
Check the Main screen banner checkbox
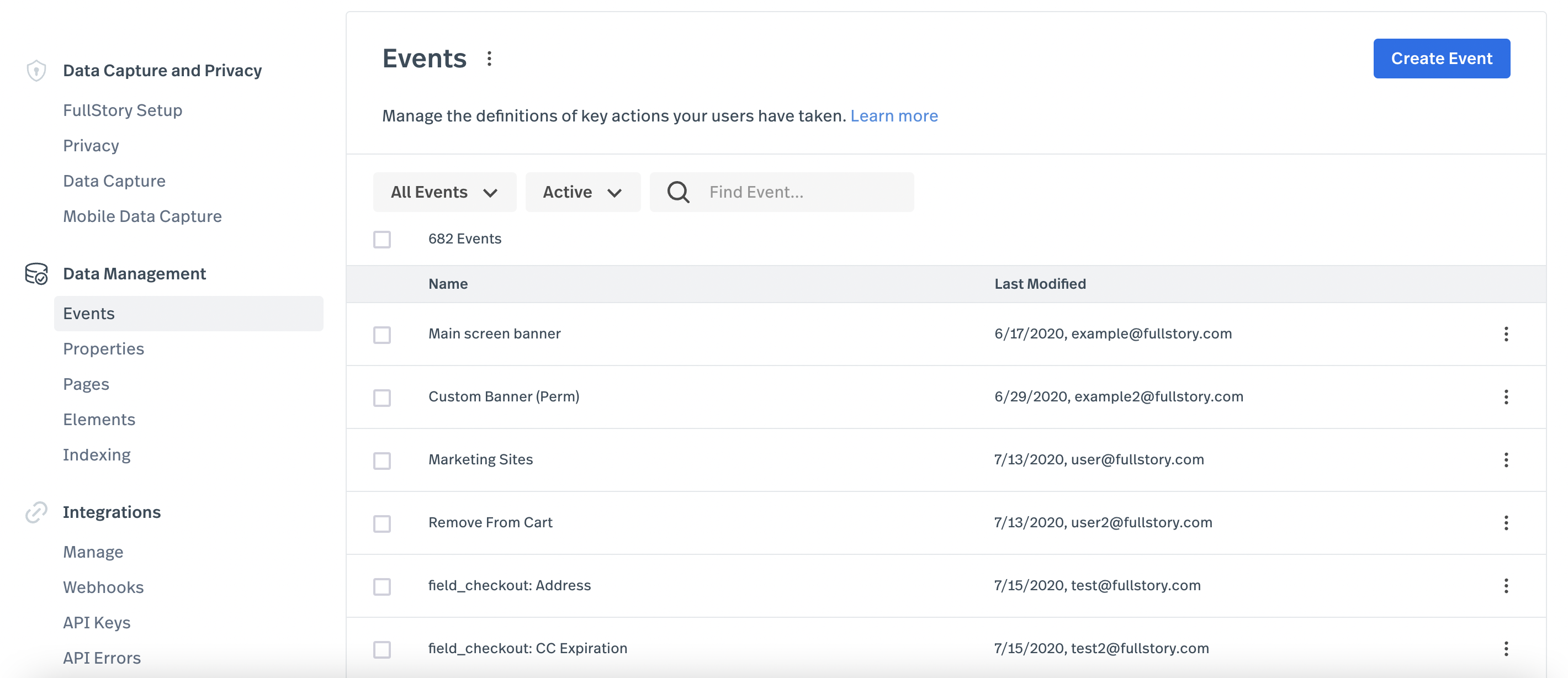[x=382, y=335]
